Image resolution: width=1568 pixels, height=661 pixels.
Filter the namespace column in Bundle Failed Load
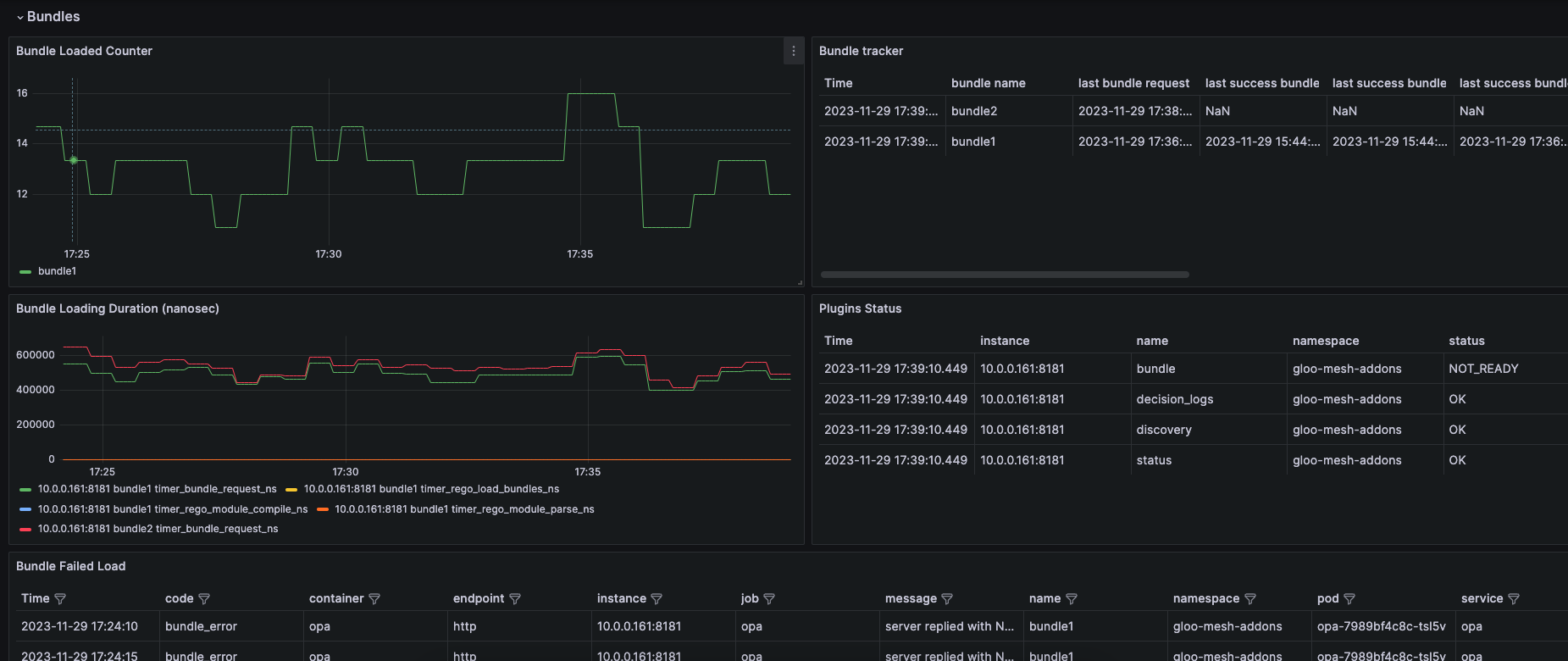[x=1250, y=598]
